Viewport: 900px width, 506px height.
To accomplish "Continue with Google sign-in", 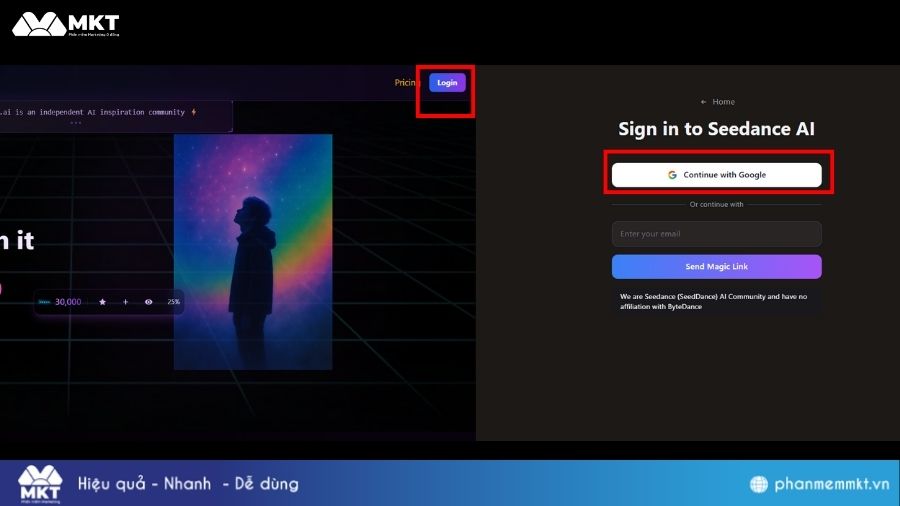I will point(716,175).
